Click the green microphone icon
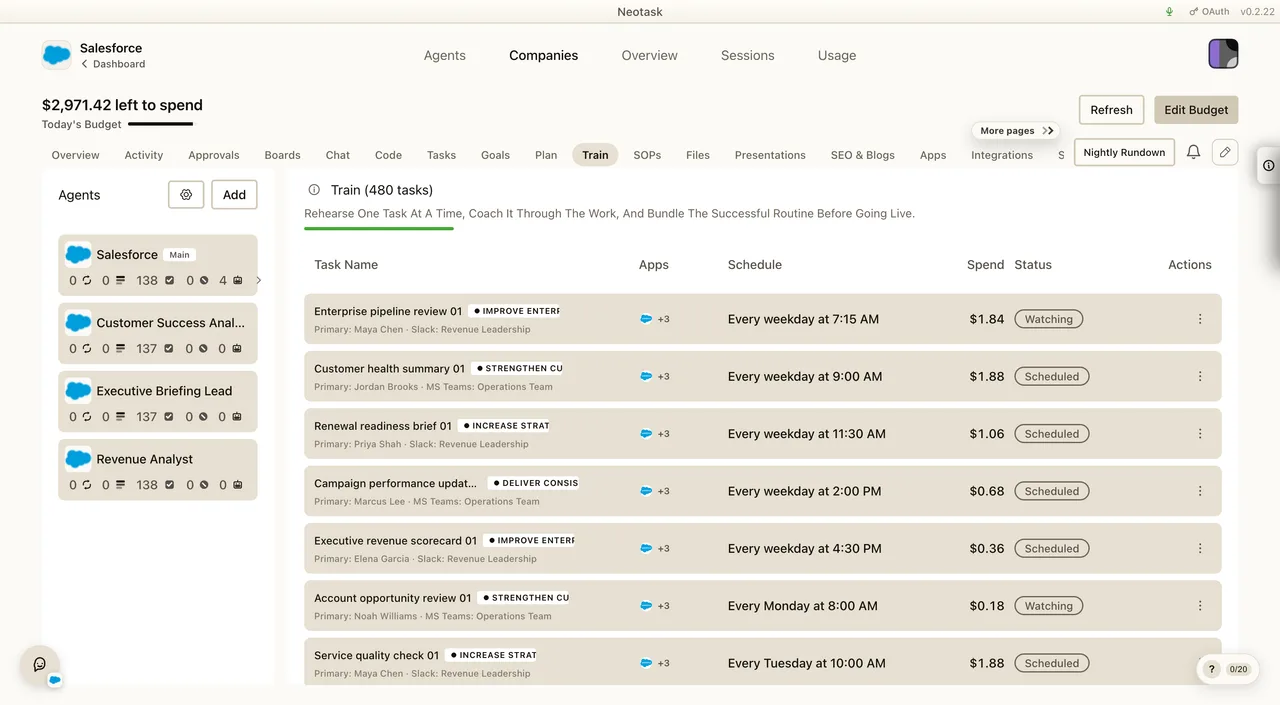Viewport: 1280px width, 705px height. (x=1170, y=12)
